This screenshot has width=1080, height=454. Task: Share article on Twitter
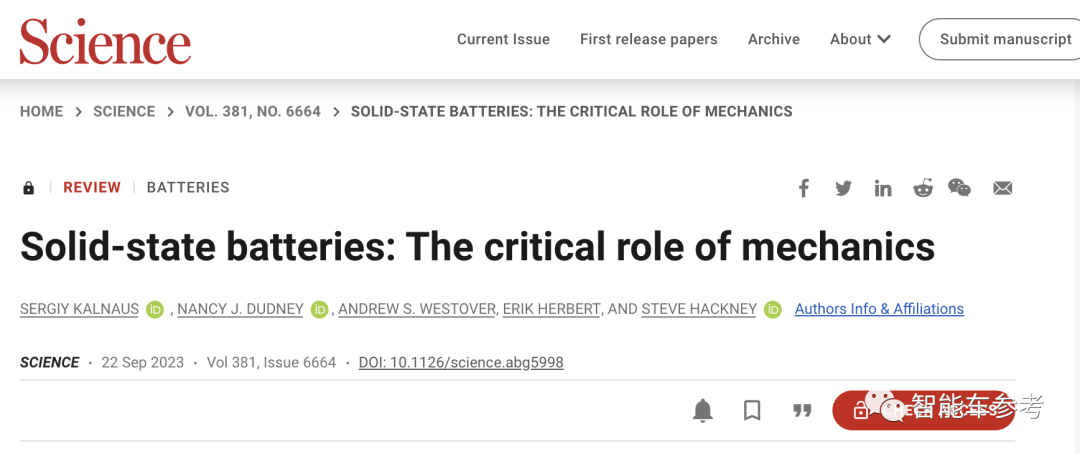pos(843,188)
